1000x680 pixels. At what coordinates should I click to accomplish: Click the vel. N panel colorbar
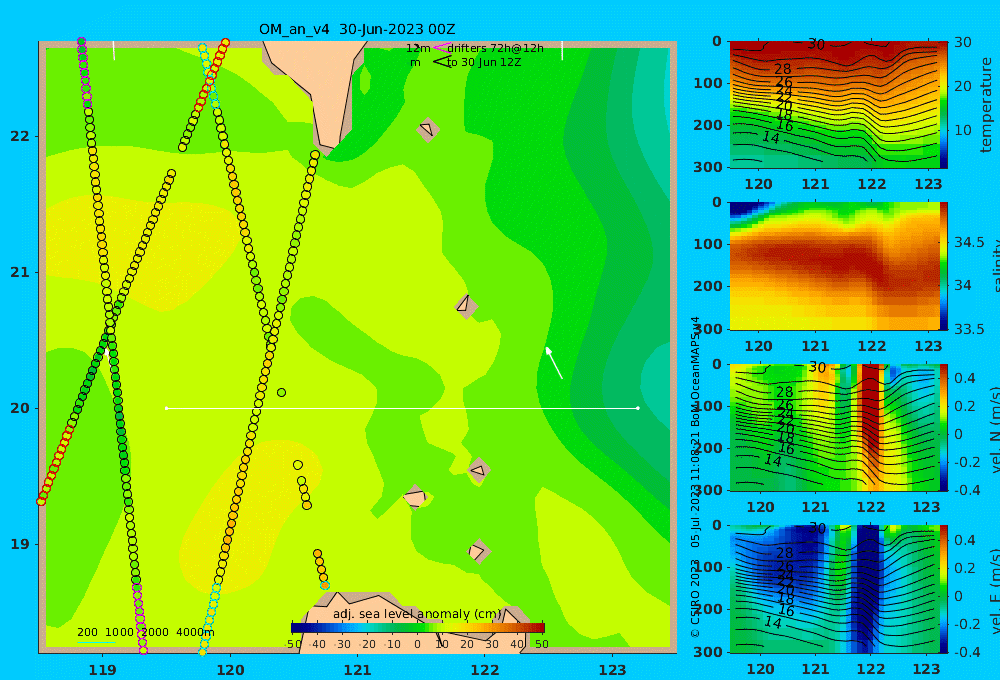coord(943,427)
